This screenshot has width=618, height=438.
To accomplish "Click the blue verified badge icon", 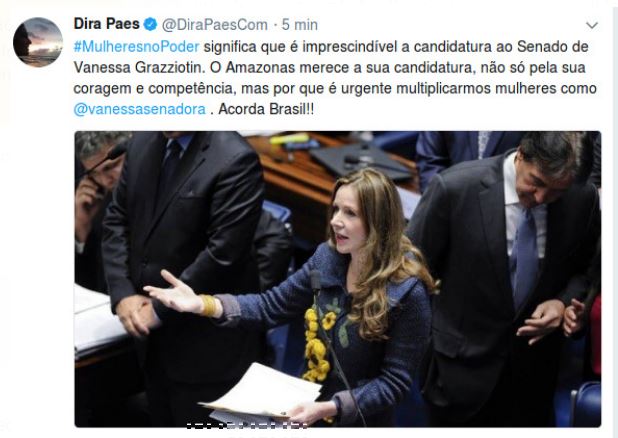I will [x=150, y=24].
